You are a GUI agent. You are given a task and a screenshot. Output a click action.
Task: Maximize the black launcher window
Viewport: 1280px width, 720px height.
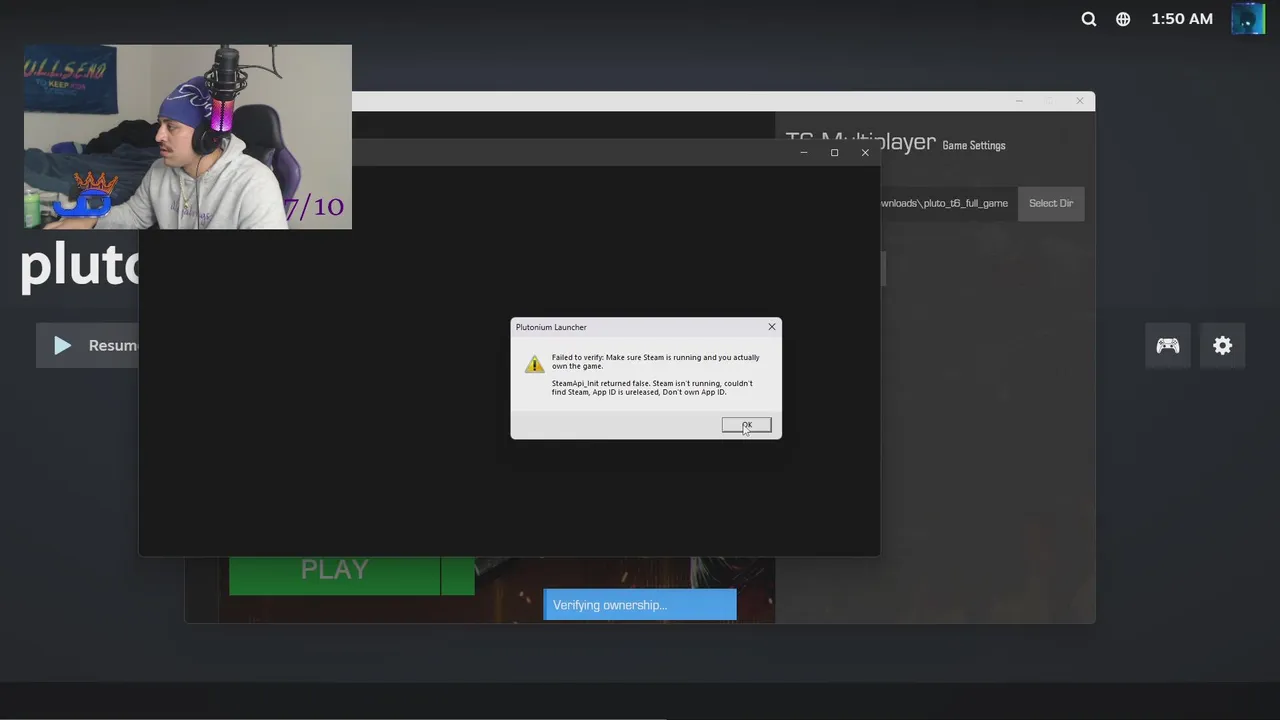(834, 153)
